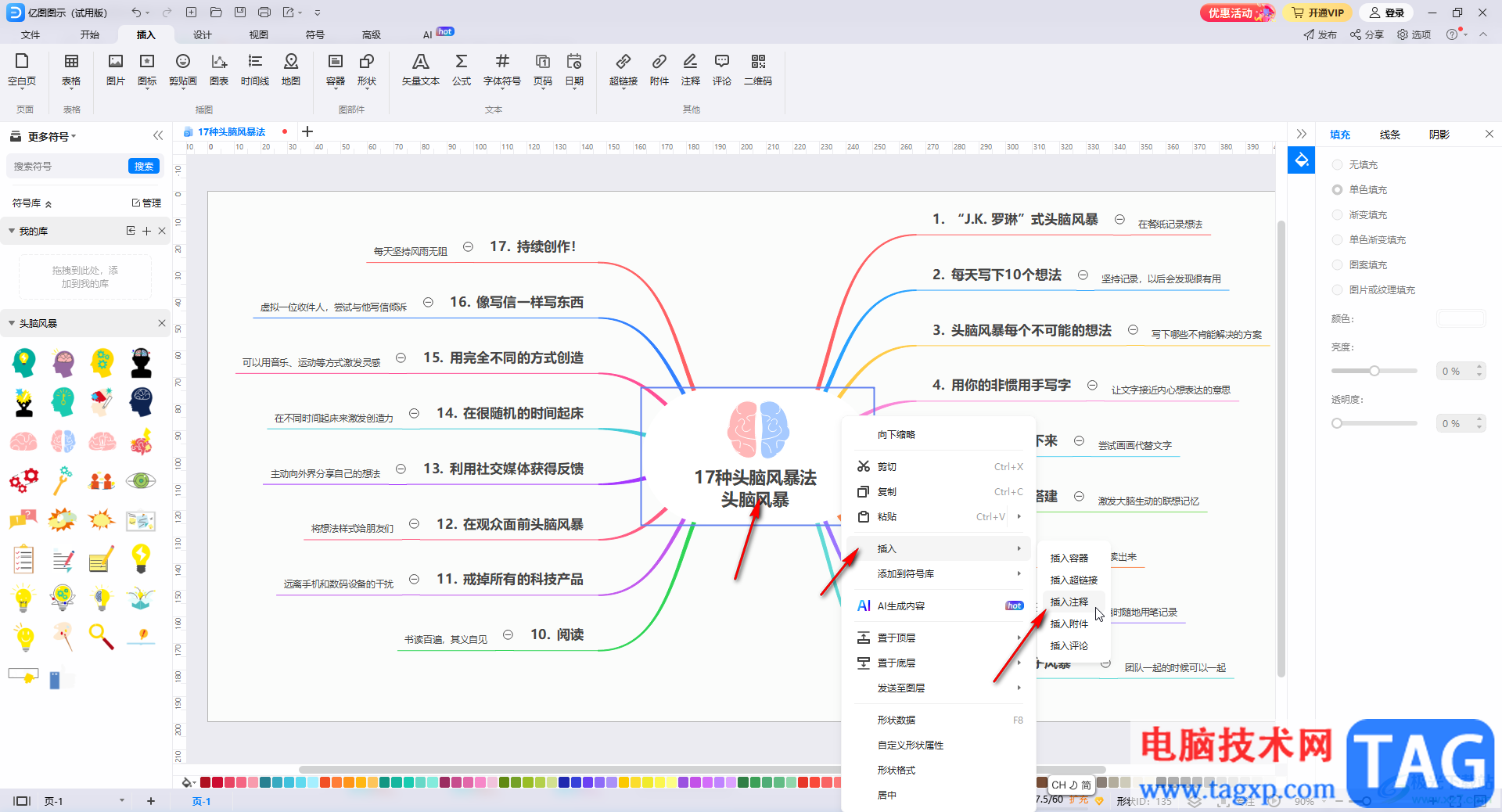
Task: Insert 日期 date
Action: [x=574, y=69]
